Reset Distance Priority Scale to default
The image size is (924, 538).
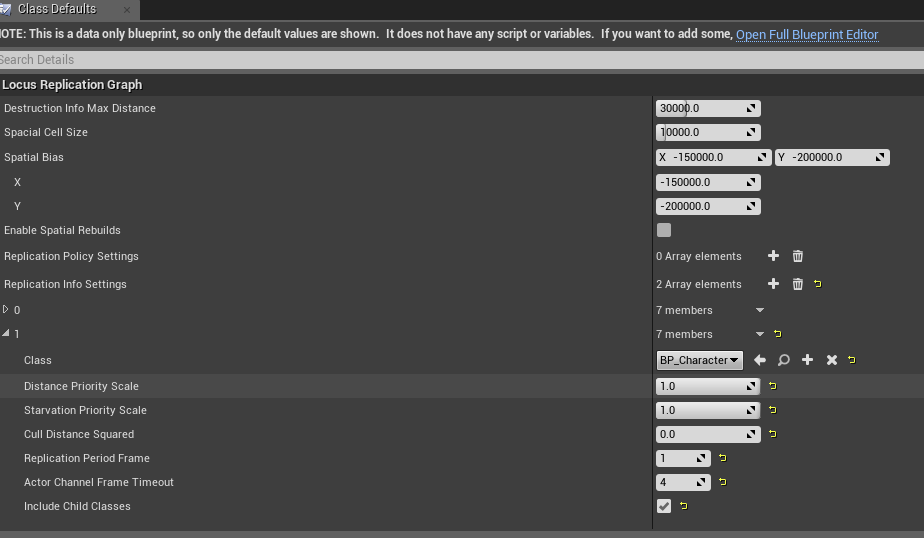point(773,386)
